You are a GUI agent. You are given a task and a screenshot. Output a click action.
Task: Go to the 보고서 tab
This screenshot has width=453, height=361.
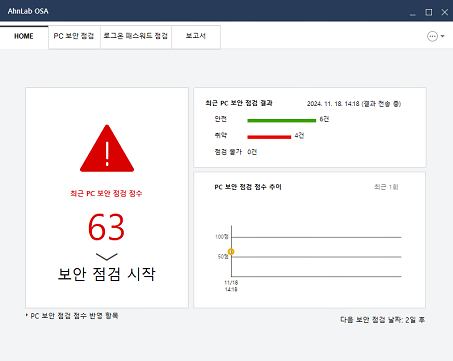pos(196,36)
